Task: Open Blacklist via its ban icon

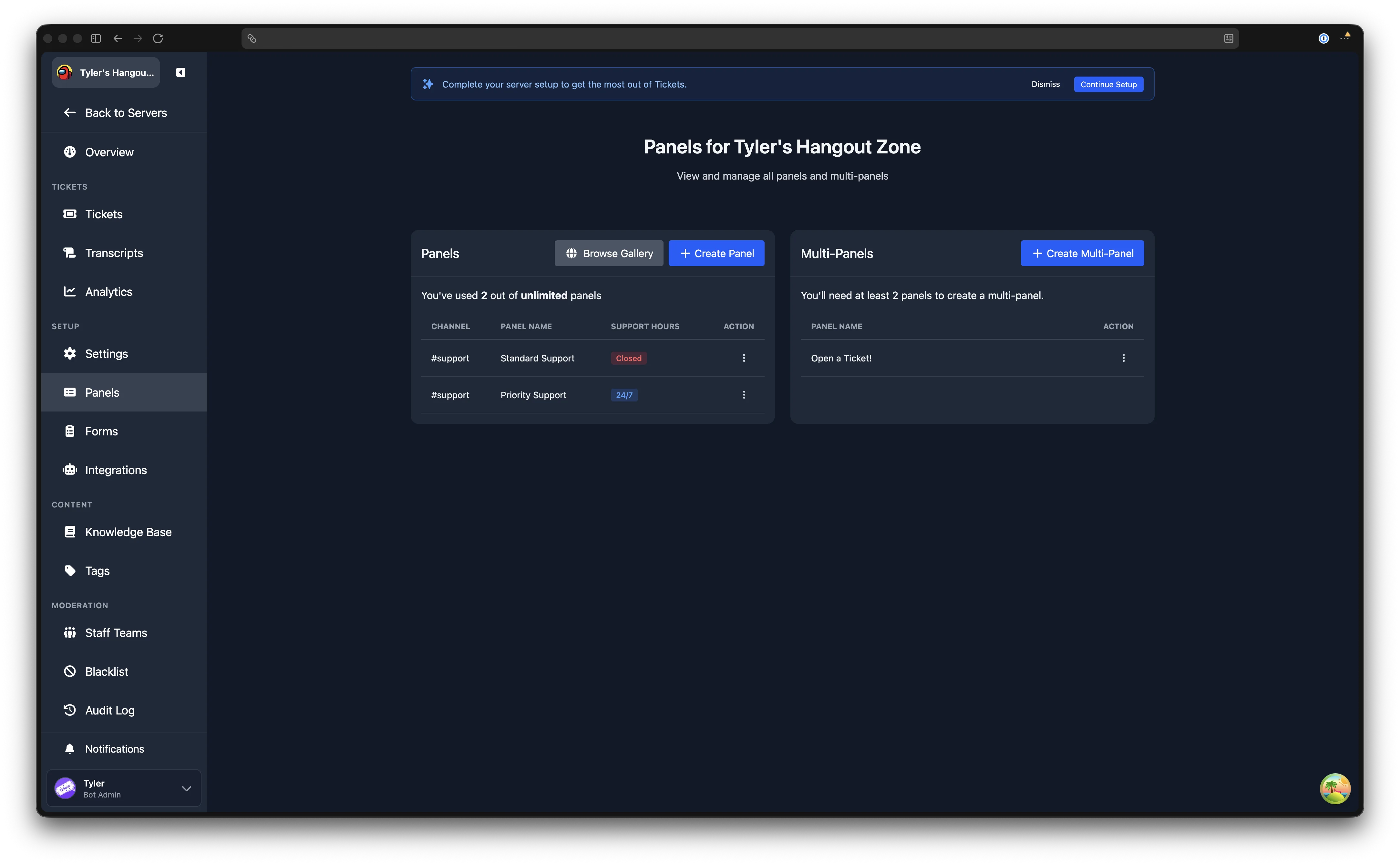Action: pos(70,671)
